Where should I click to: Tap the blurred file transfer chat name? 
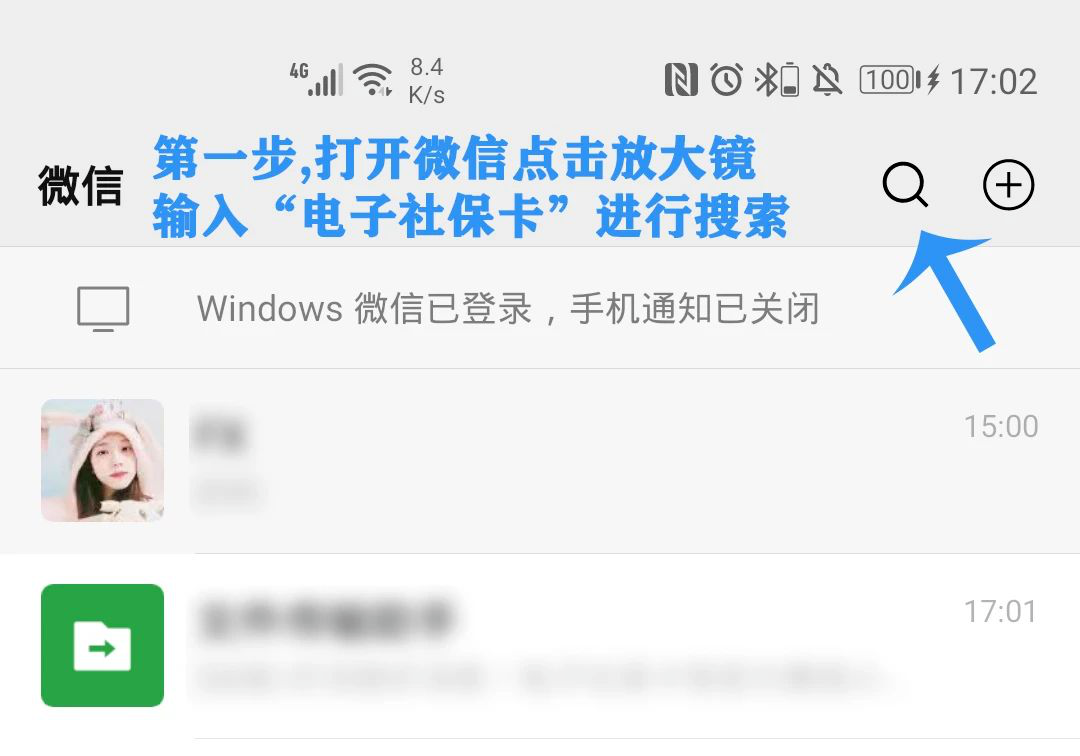pos(326,616)
